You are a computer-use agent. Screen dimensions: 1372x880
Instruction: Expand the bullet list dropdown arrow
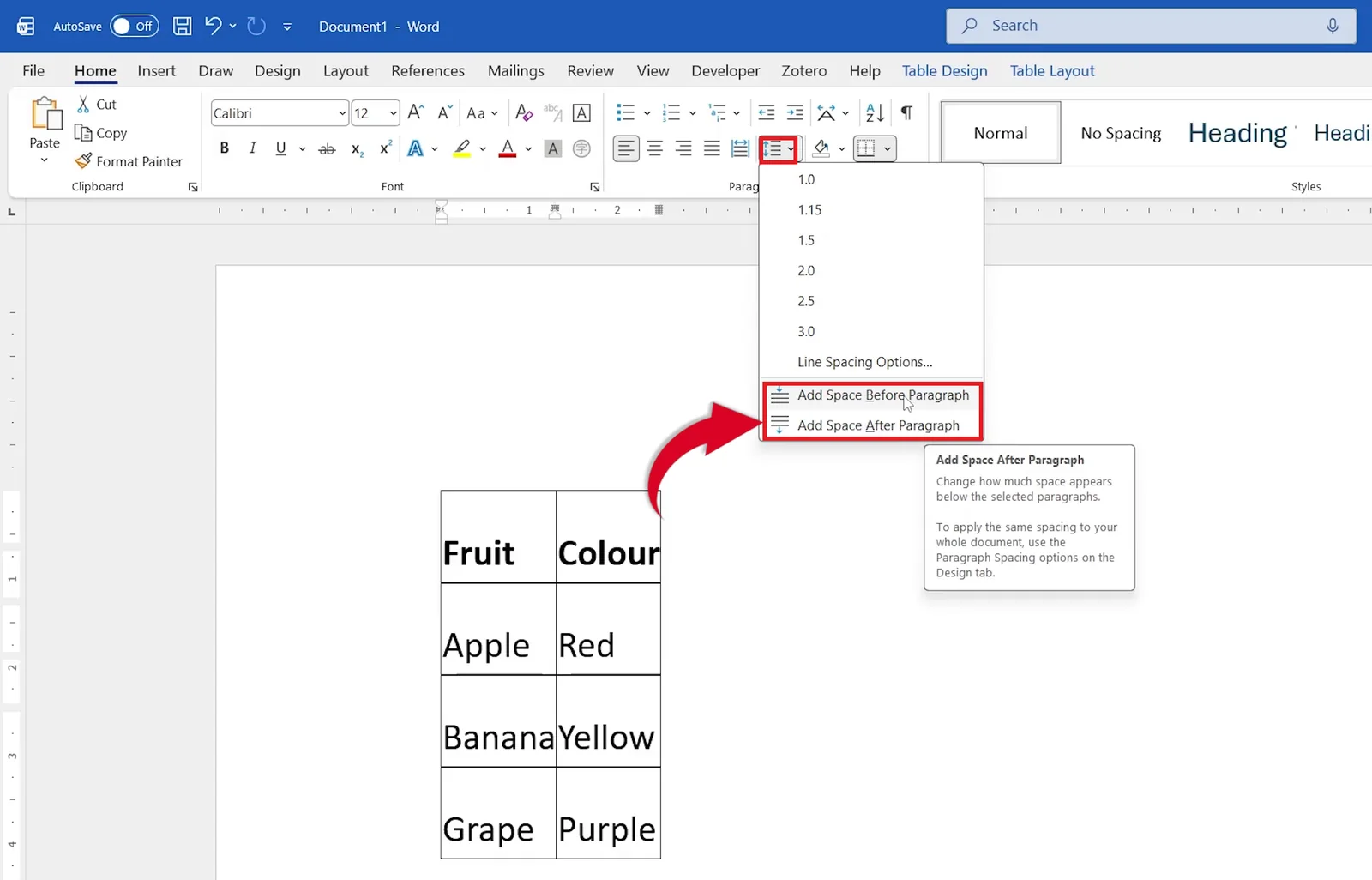[647, 113]
